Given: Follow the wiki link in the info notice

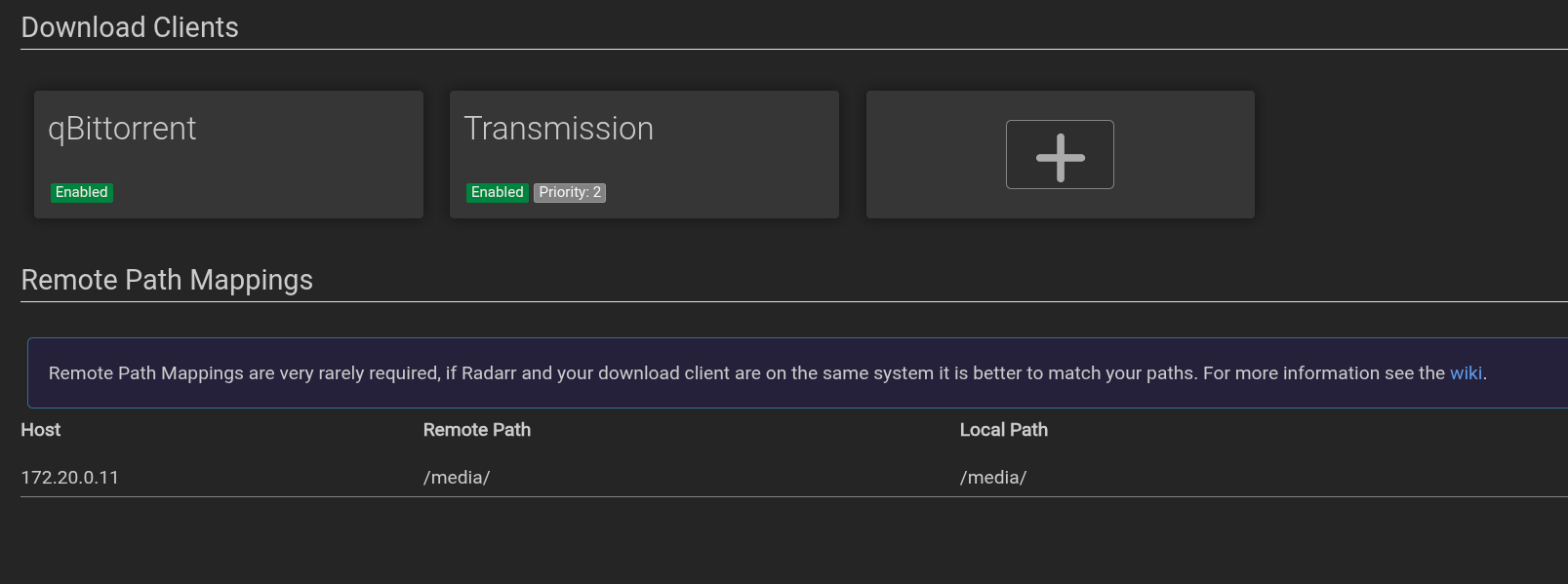Looking at the screenshot, I should pos(1466,373).
